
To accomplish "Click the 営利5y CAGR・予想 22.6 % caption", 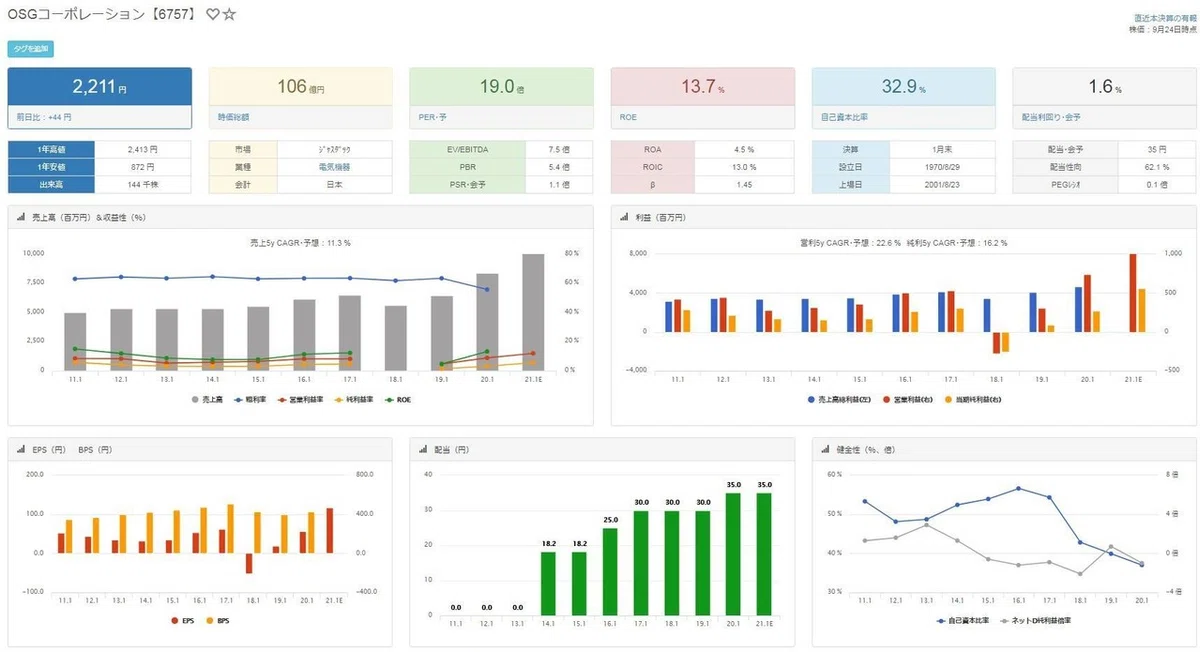I will [x=851, y=242].
